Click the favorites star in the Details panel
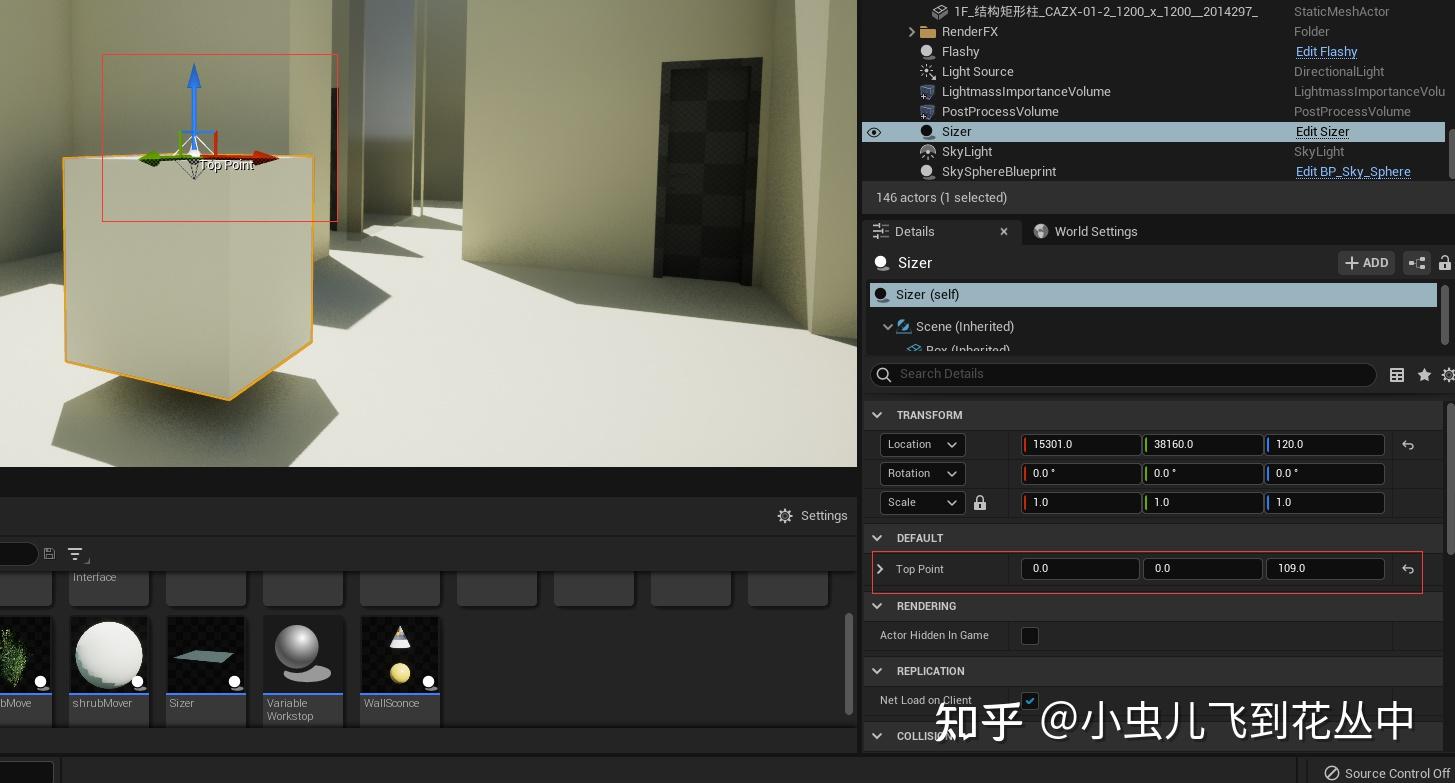Screen dimensions: 1455x783 [x=1424, y=375]
